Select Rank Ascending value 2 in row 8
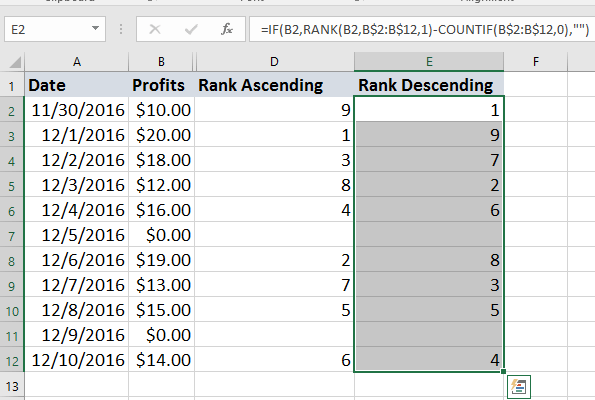 [x=274, y=260]
